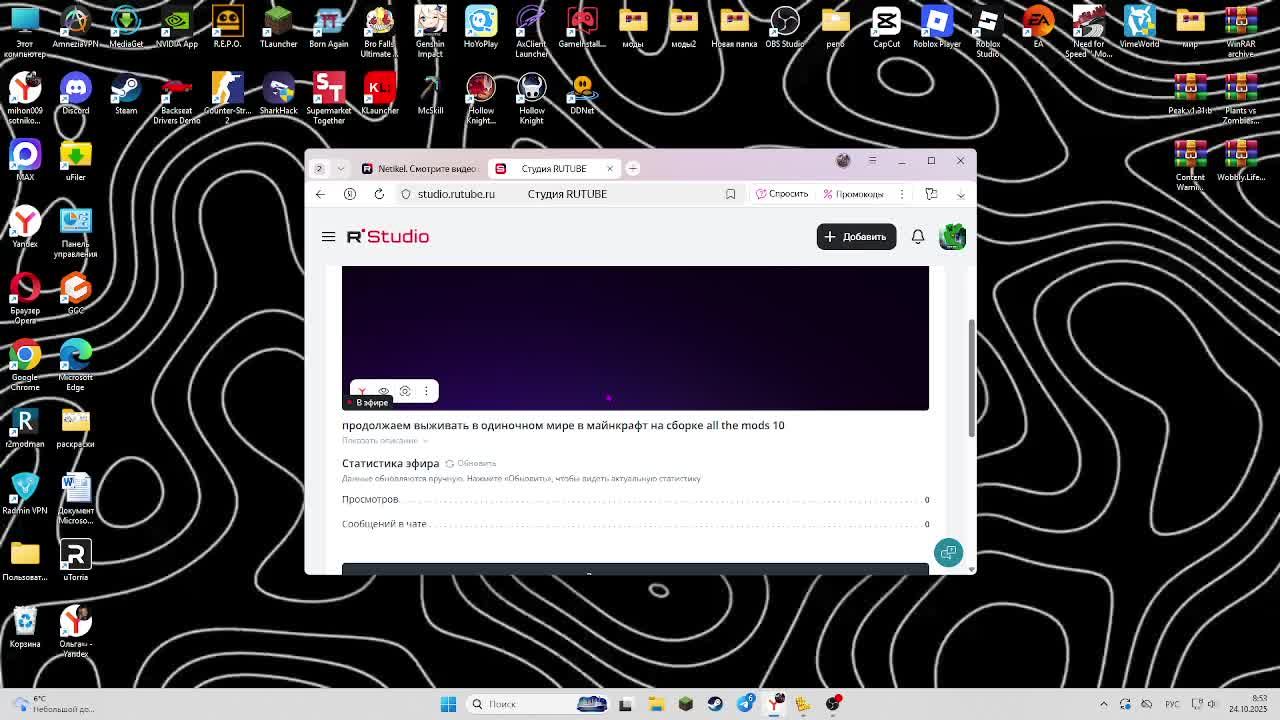Switch the РУС keyboard language
Screen dimensions: 1280x720
(x=1173, y=704)
